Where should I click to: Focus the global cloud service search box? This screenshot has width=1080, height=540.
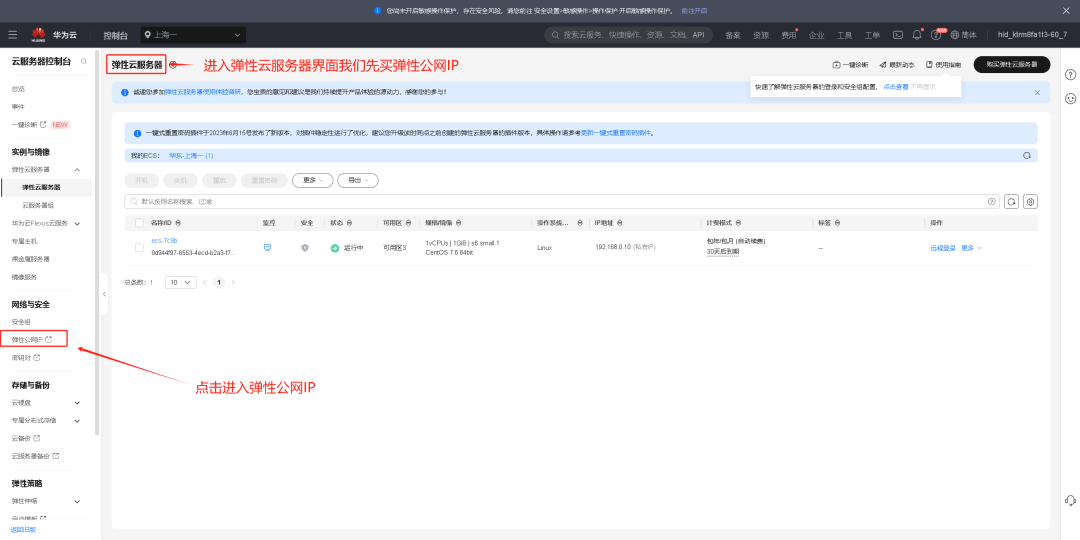pyautogui.click(x=627, y=34)
